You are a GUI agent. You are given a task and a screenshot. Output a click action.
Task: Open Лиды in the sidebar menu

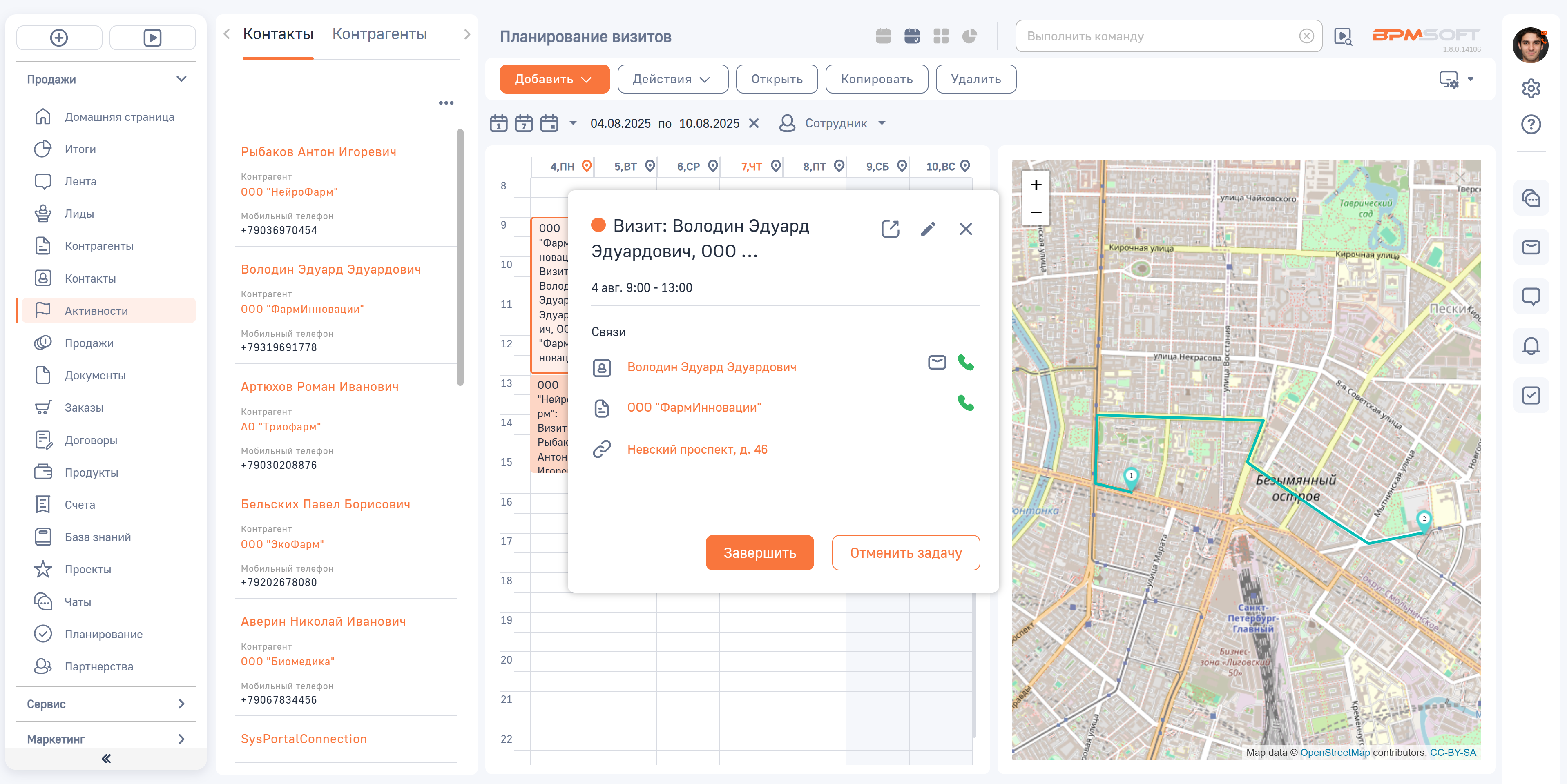tap(79, 214)
